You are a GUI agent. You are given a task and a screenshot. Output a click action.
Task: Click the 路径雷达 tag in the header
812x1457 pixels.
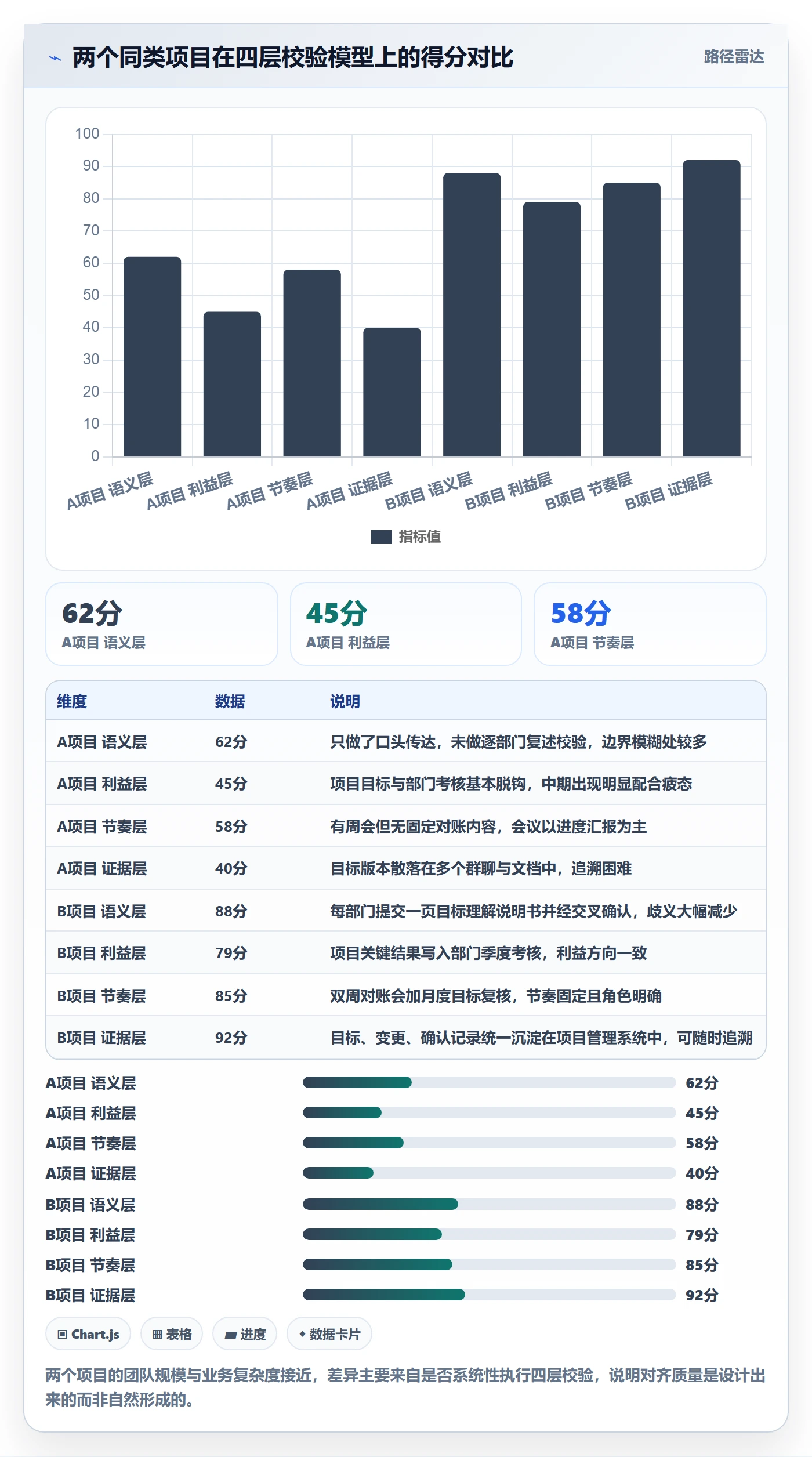(x=734, y=57)
